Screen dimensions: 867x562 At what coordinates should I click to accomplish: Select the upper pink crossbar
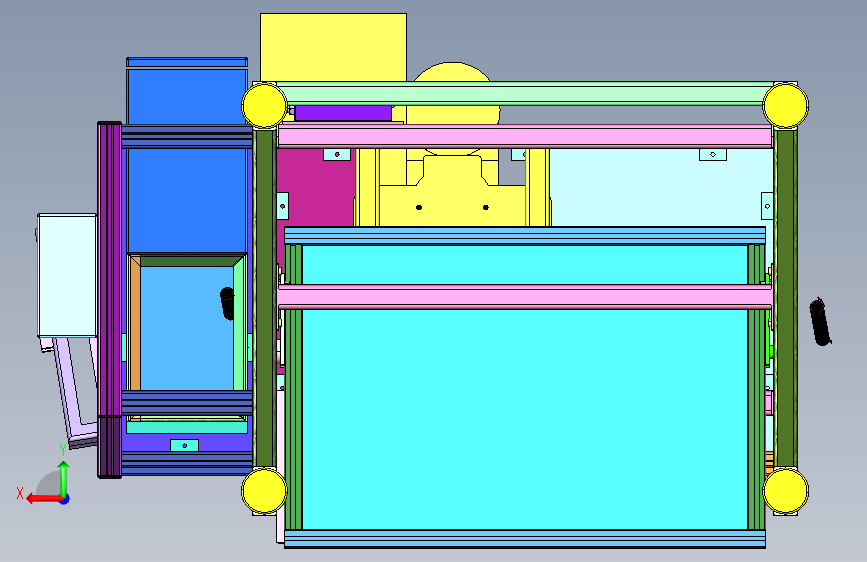[x=525, y=136]
